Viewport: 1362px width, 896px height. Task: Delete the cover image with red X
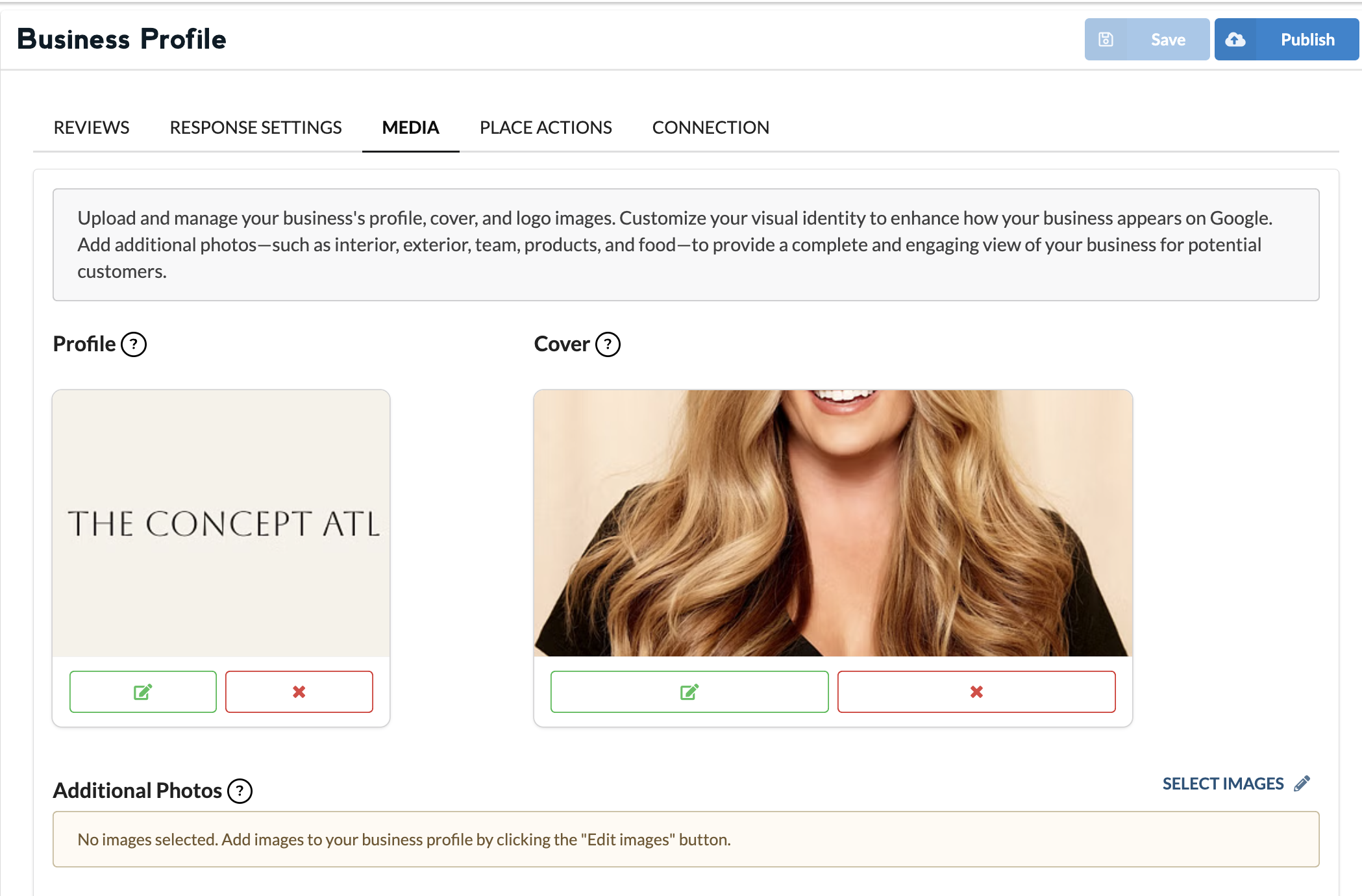(976, 691)
